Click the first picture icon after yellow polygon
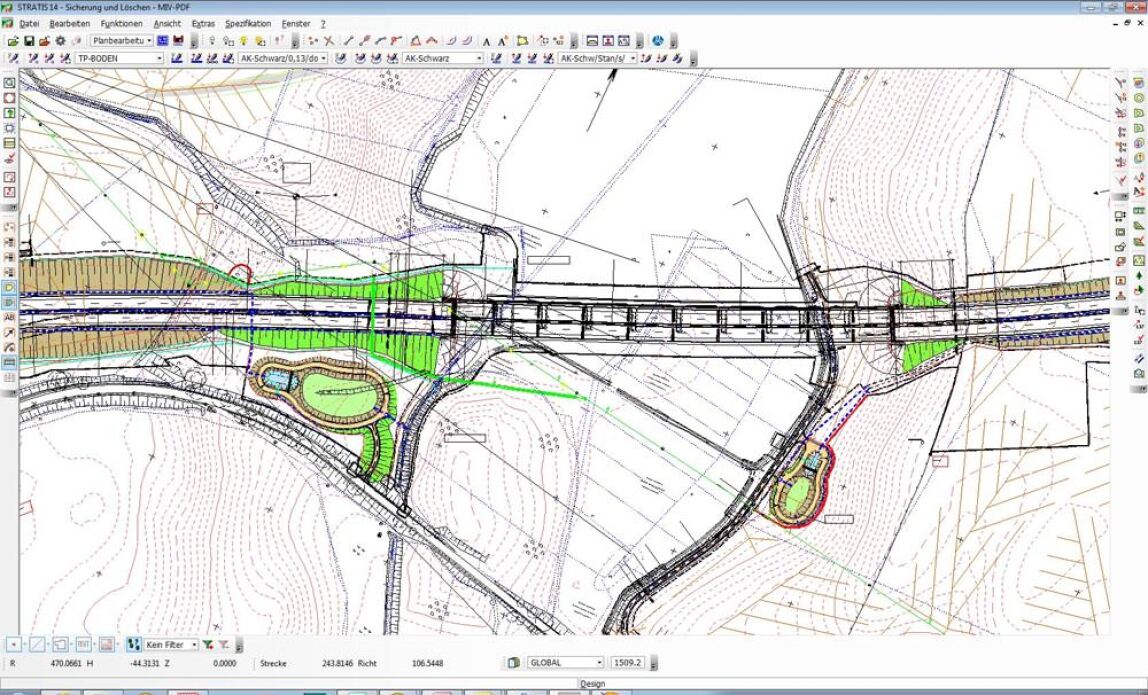This screenshot has height=695, width=1148. pyautogui.click(x=592, y=41)
